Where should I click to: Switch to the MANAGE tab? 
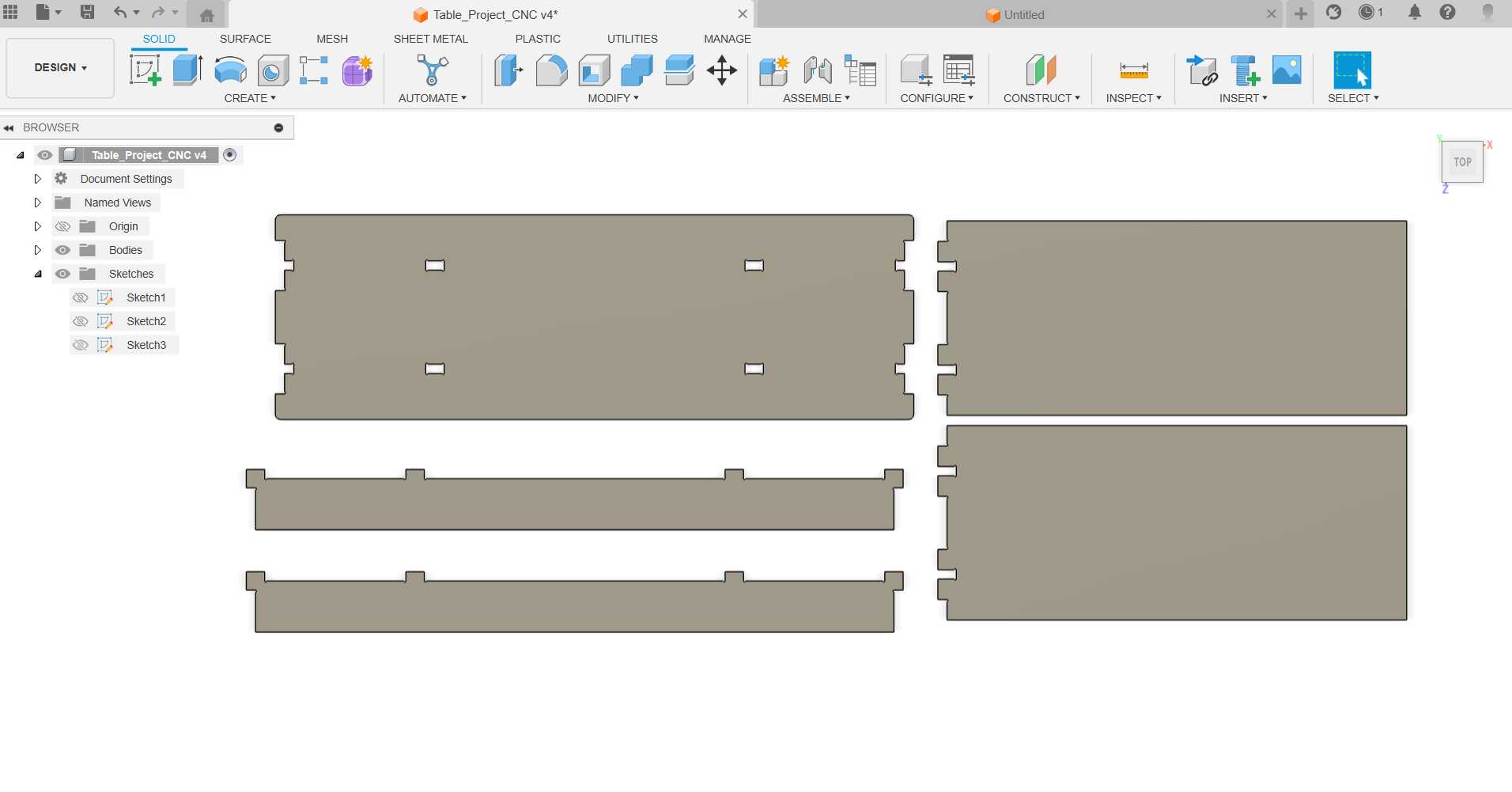[x=728, y=39]
